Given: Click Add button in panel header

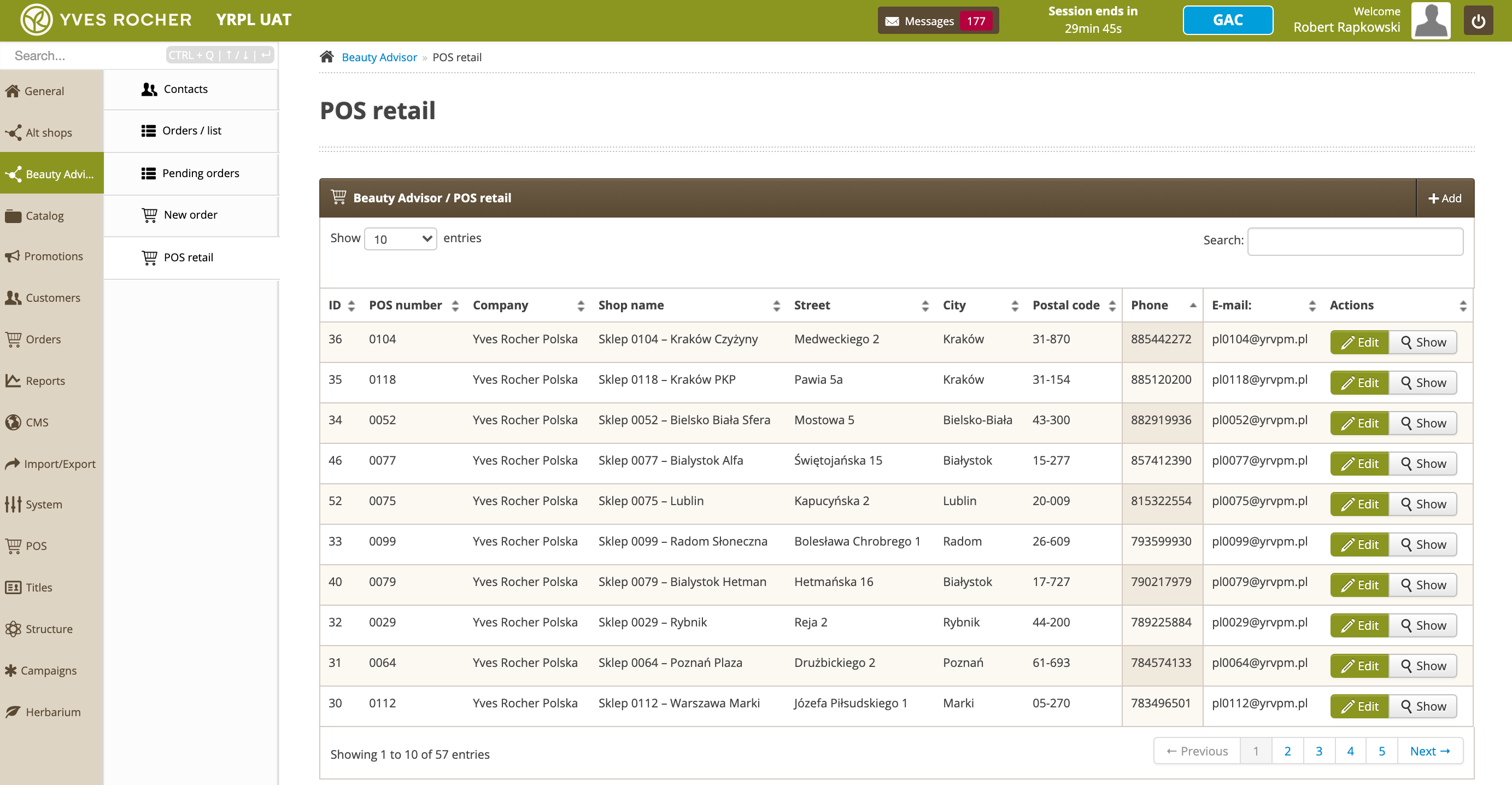Looking at the screenshot, I should click(1445, 198).
